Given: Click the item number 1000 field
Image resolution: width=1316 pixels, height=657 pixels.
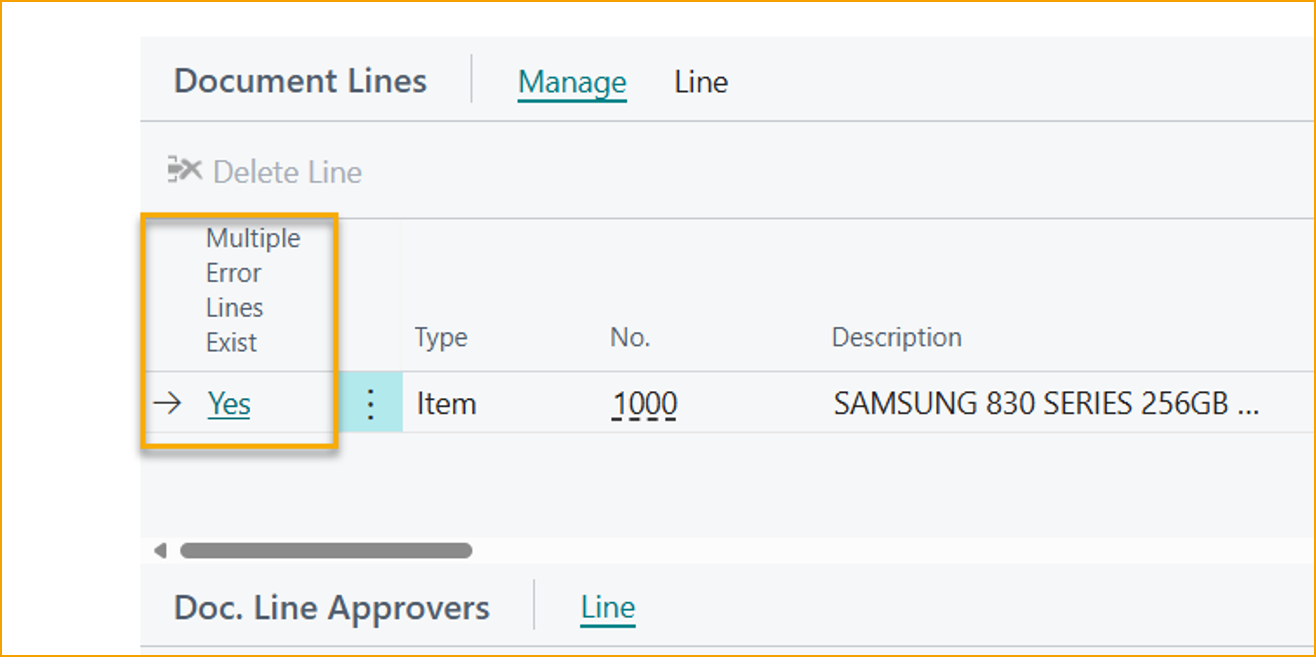Looking at the screenshot, I should pos(644,404).
